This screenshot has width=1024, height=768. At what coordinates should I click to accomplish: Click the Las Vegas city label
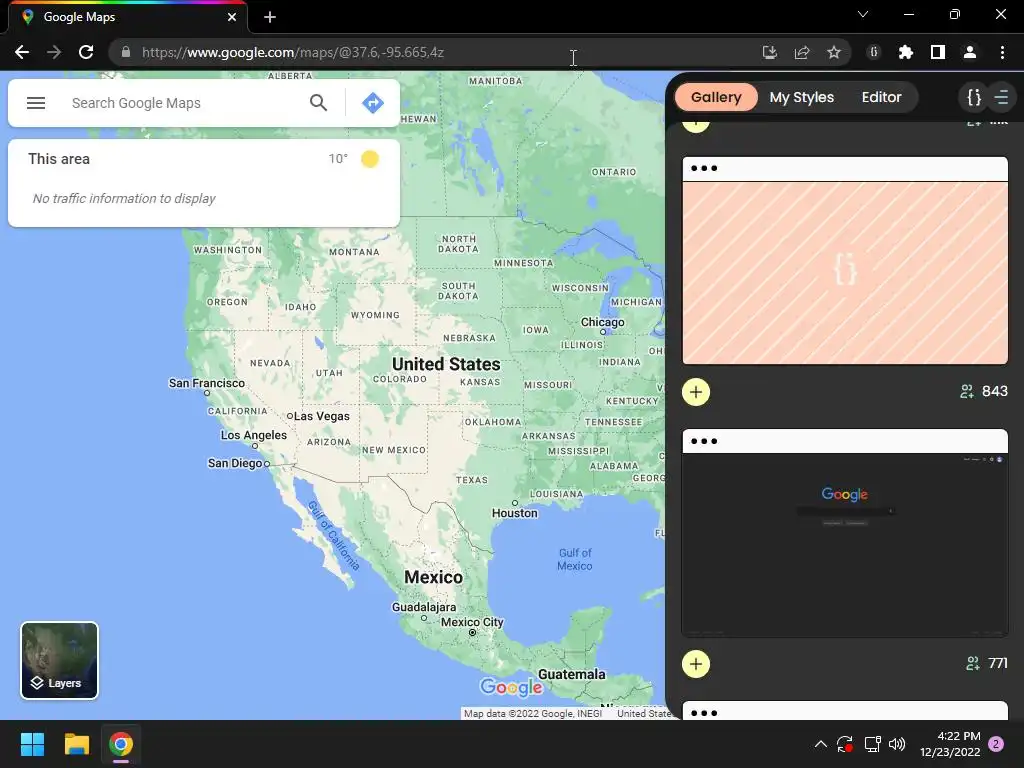[x=321, y=416]
